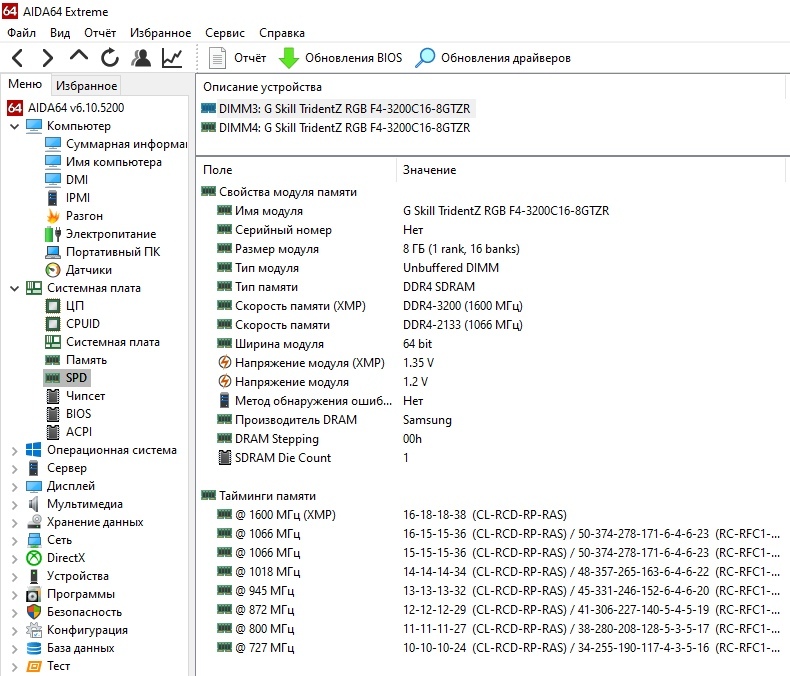The width and height of the screenshot is (790, 676).
Task: Click Обновления BIOS in the toolbar
Action: [x=341, y=58]
